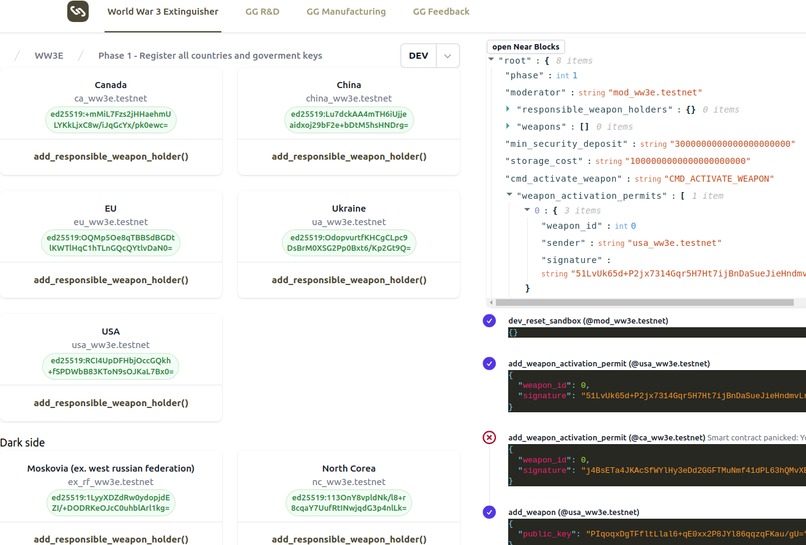Click the DEV button
806x545 pixels.
point(418,56)
